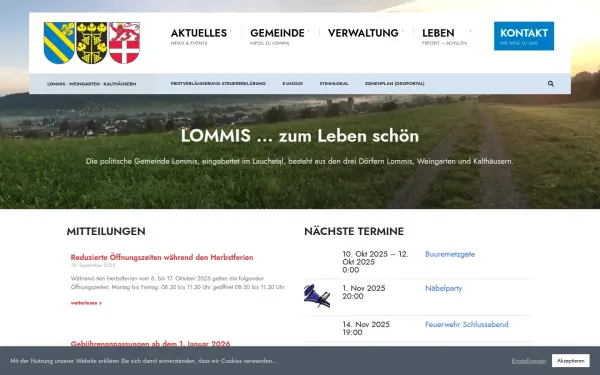Open the VERWALTUNG menu

tap(363, 33)
